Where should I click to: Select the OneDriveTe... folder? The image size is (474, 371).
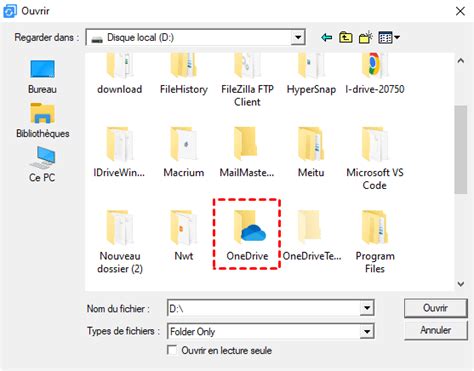tap(312, 236)
